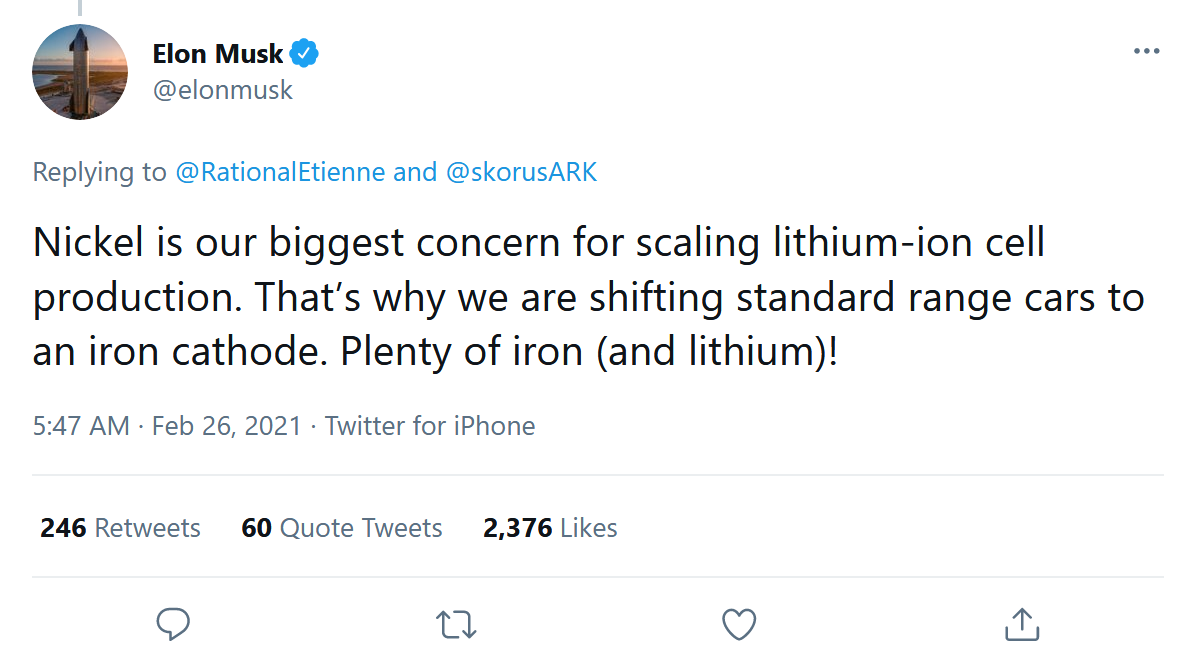1196x671 pixels.
Task: View the 246 Retweets list
Action: 120,528
